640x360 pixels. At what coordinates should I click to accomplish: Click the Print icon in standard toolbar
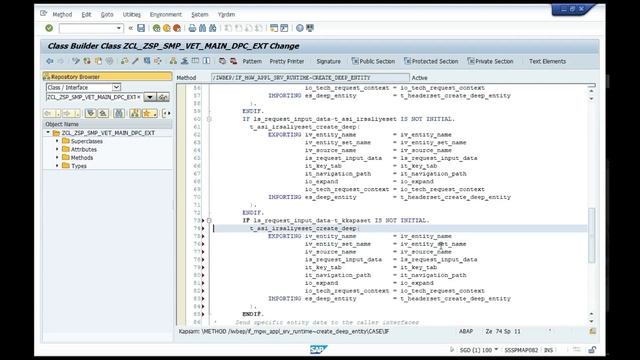pos(192,28)
